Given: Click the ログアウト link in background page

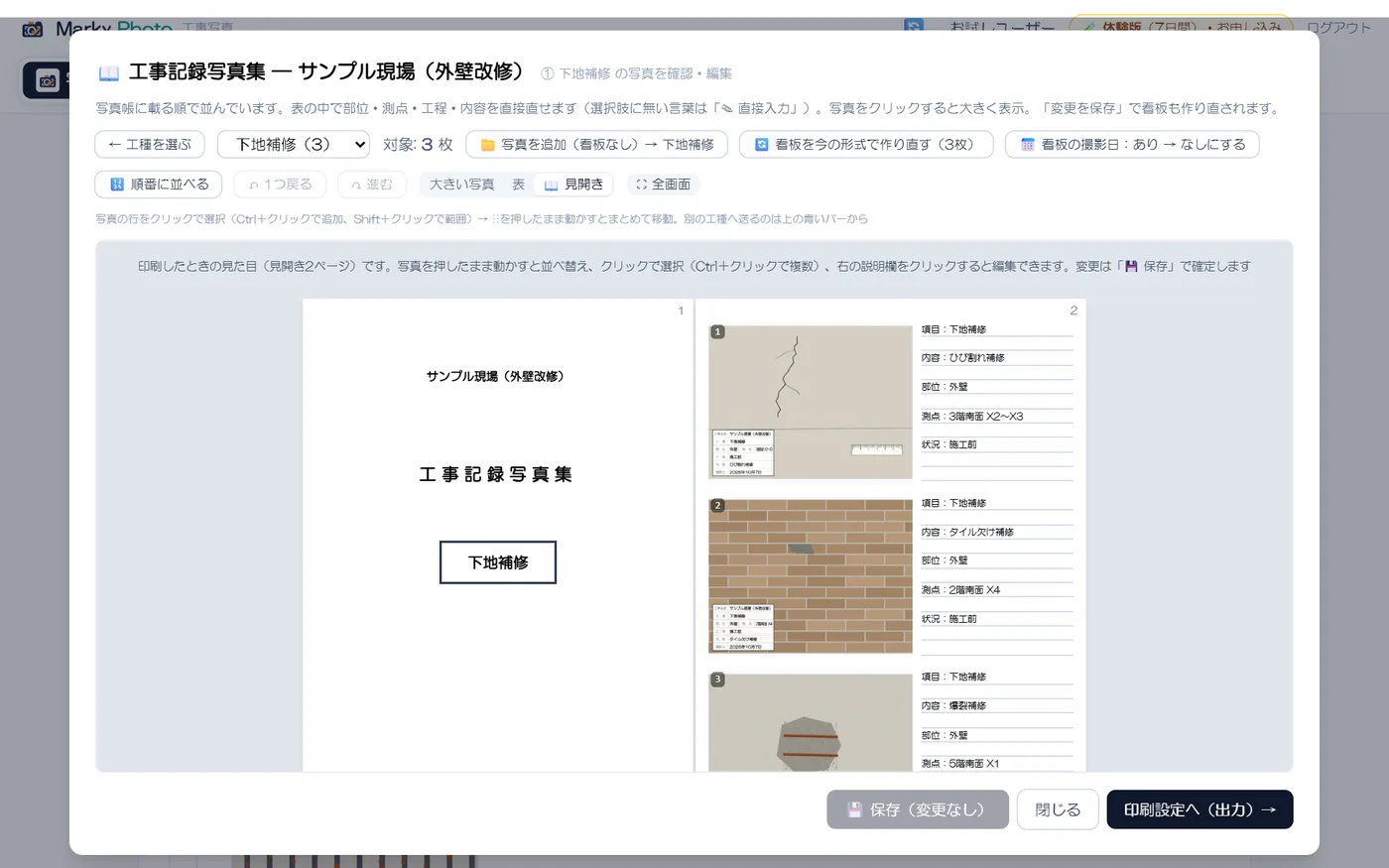Looking at the screenshot, I should (x=1338, y=27).
